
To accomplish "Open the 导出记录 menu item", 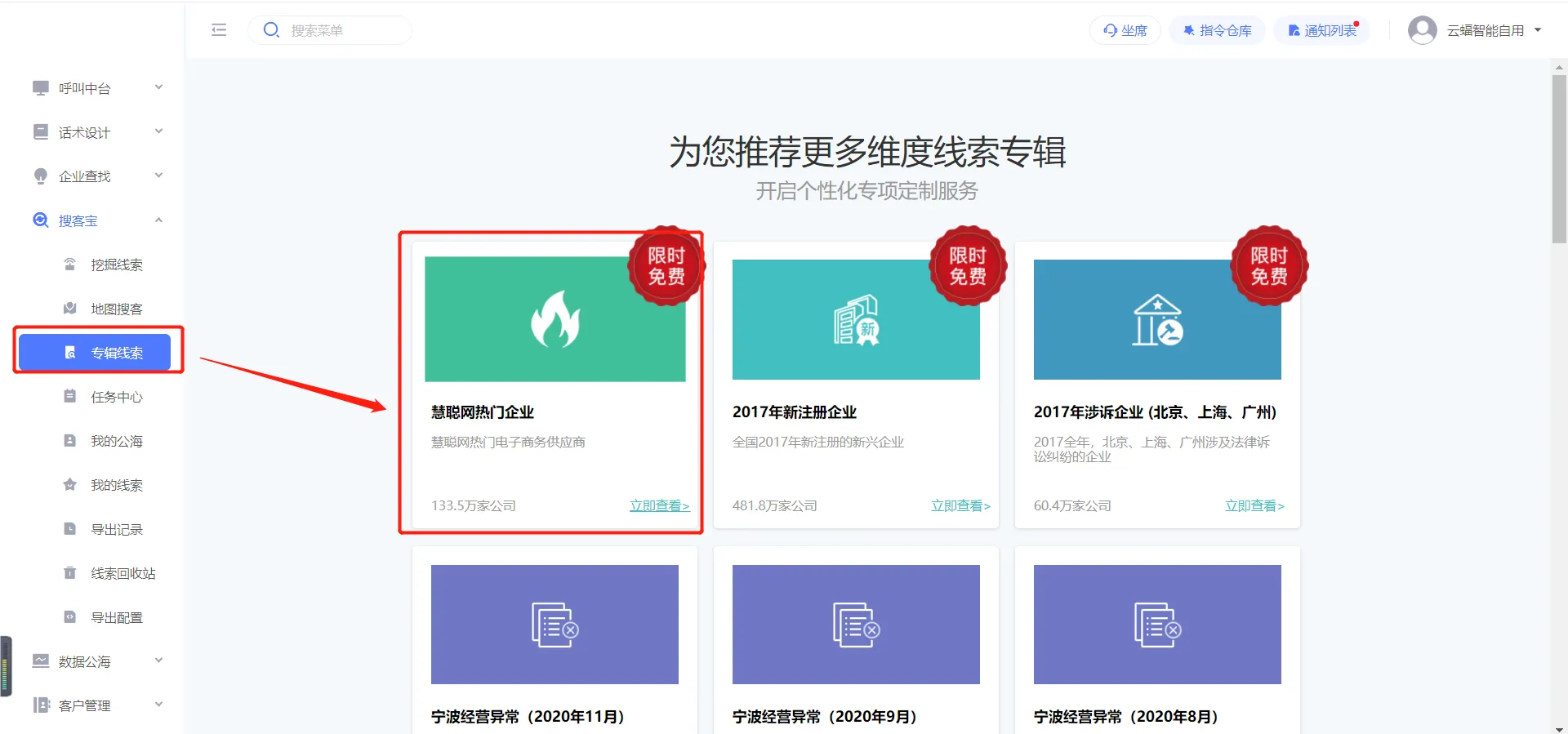I will point(117,529).
